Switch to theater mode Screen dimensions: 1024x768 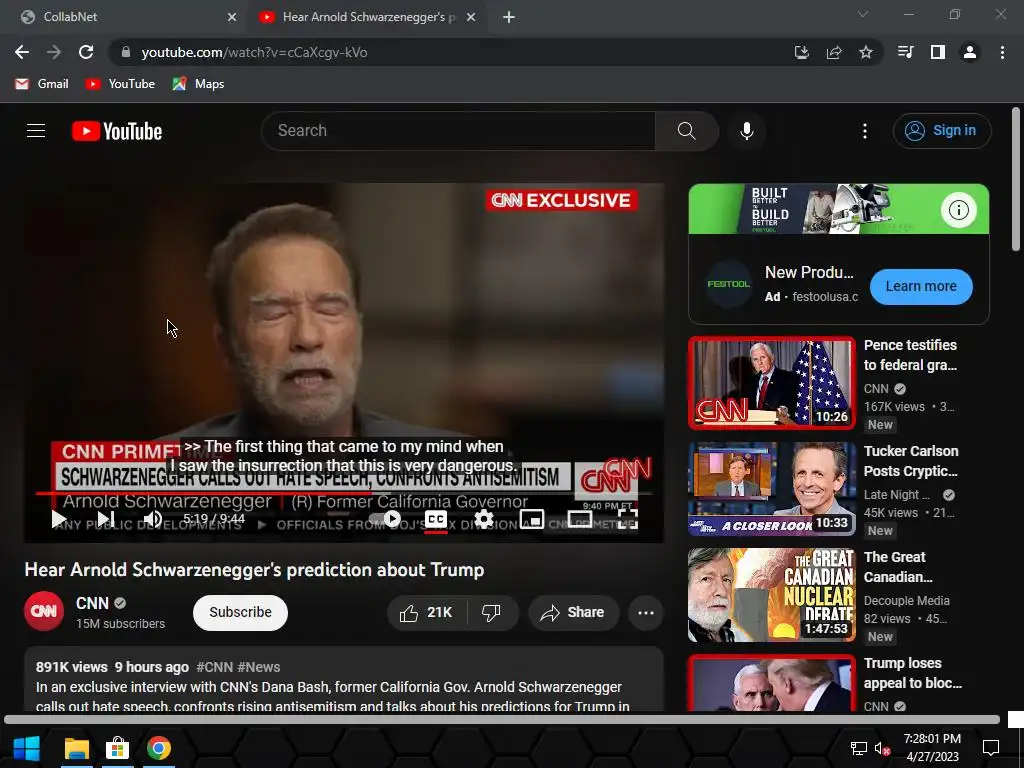pyautogui.click(x=580, y=519)
